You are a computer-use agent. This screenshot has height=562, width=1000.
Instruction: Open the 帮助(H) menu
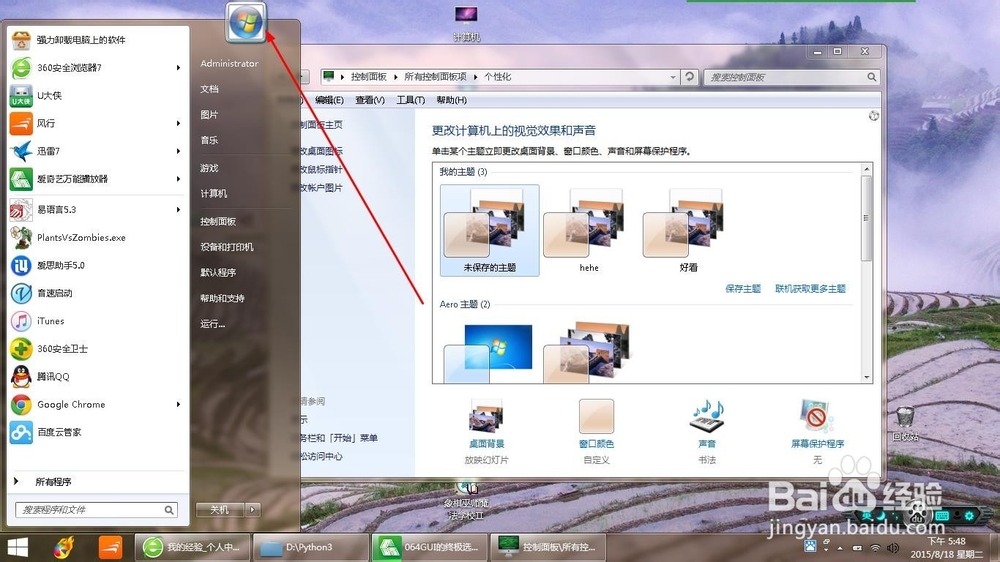click(452, 100)
